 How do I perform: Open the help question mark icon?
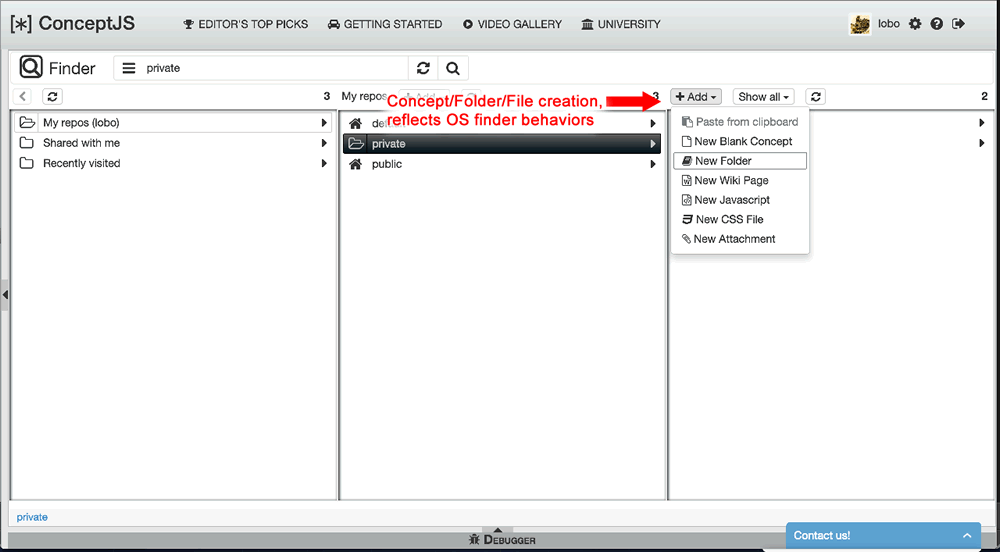[x=936, y=24]
